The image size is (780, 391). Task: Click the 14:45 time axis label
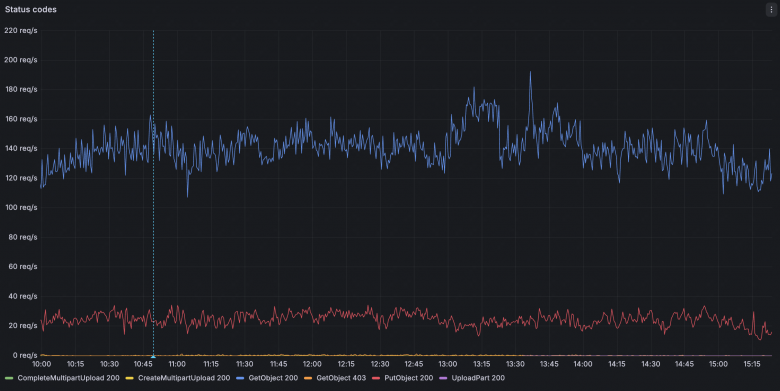[684, 364]
